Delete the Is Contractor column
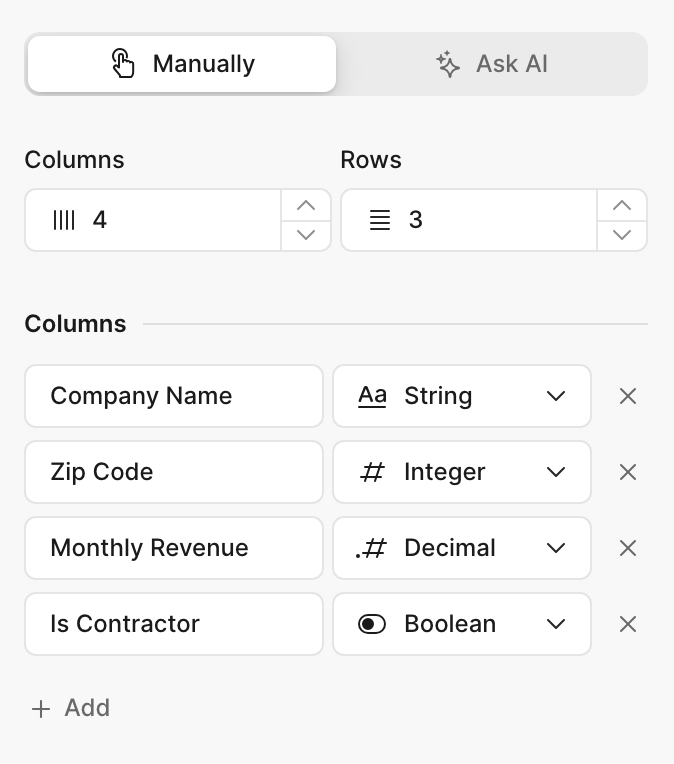 pos(628,624)
